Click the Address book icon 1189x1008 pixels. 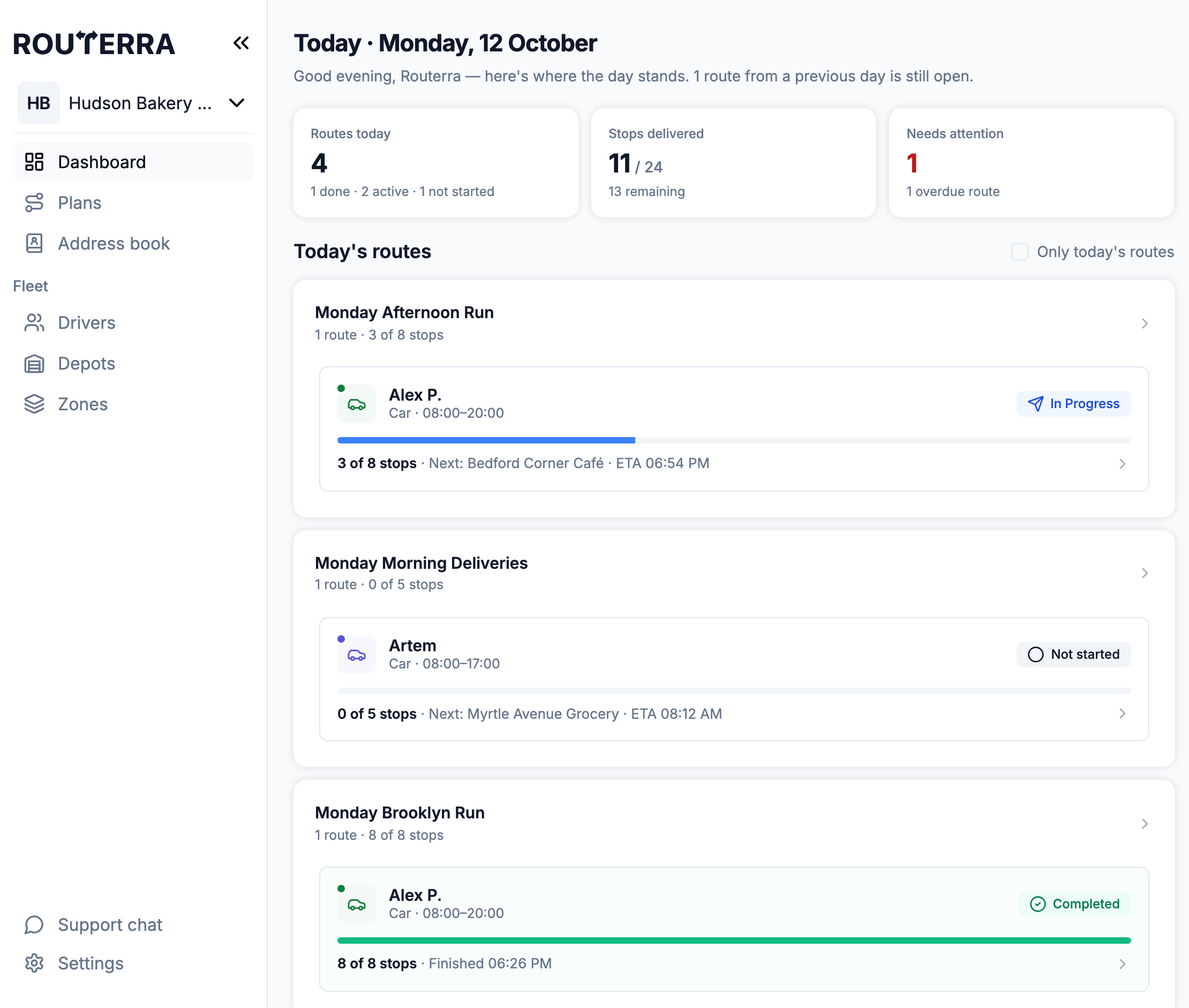click(x=34, y=243)
